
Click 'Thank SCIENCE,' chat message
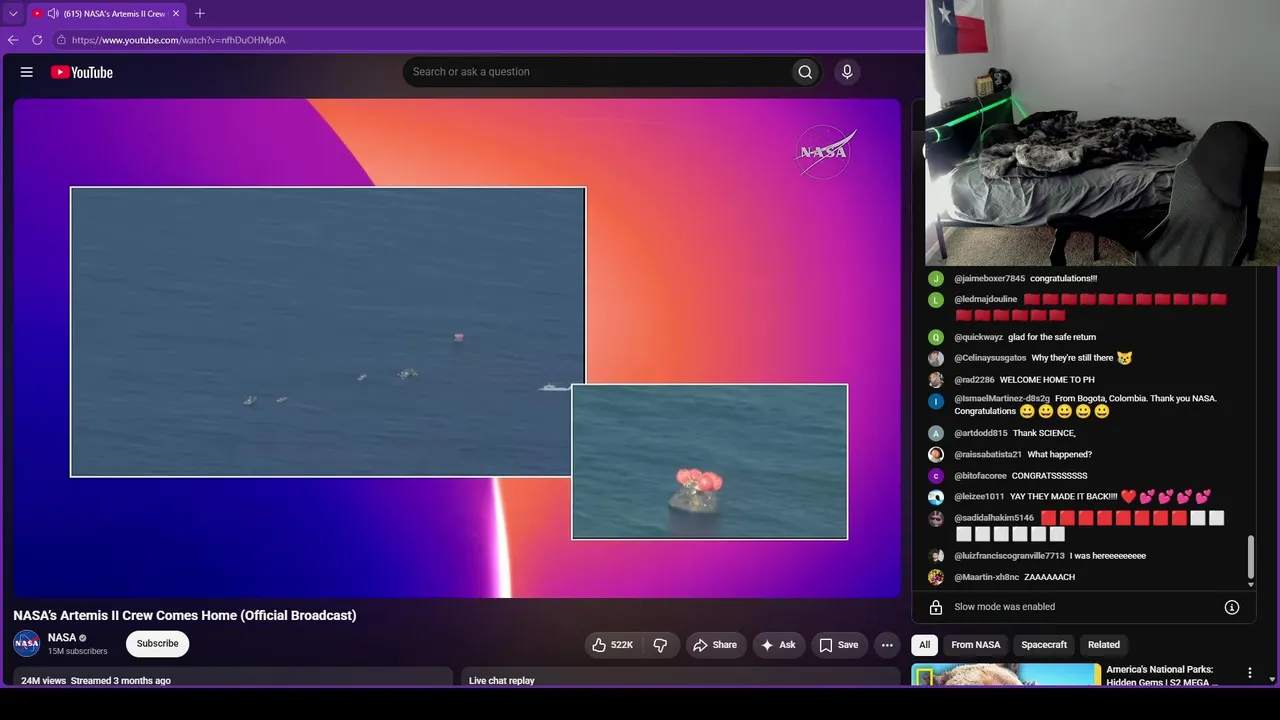pos(1044,433)
